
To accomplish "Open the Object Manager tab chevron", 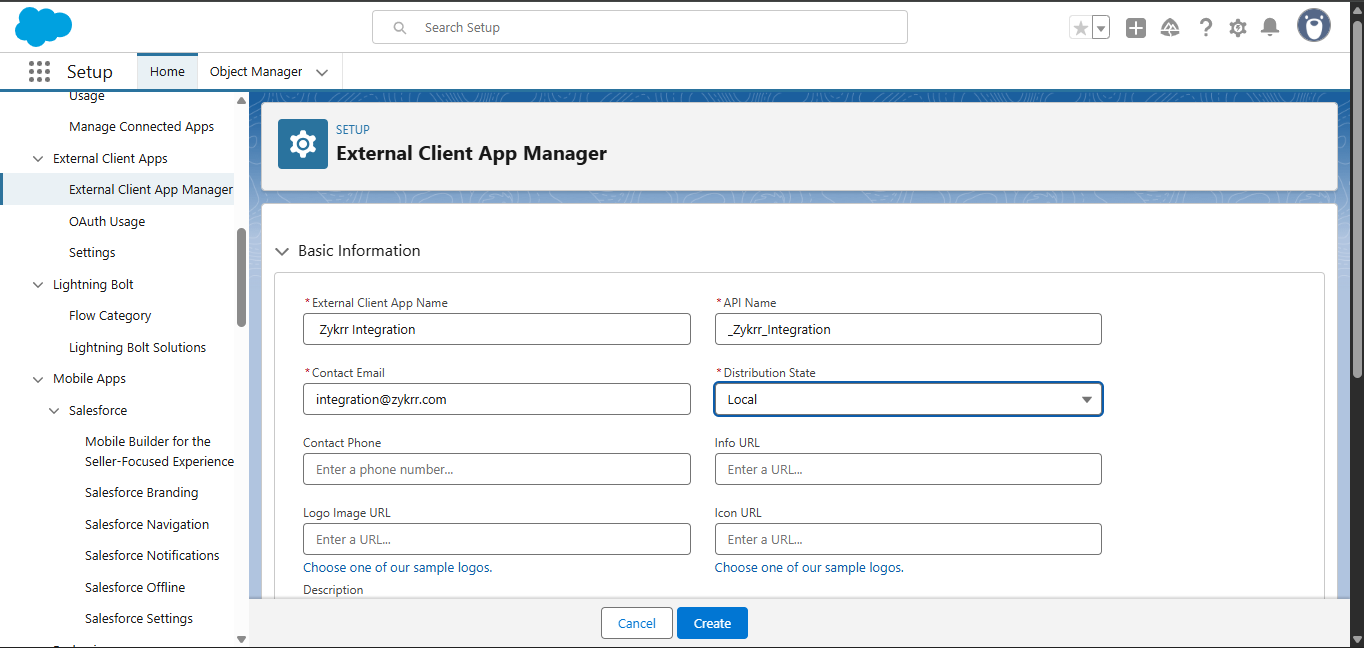I will (322, 72).
